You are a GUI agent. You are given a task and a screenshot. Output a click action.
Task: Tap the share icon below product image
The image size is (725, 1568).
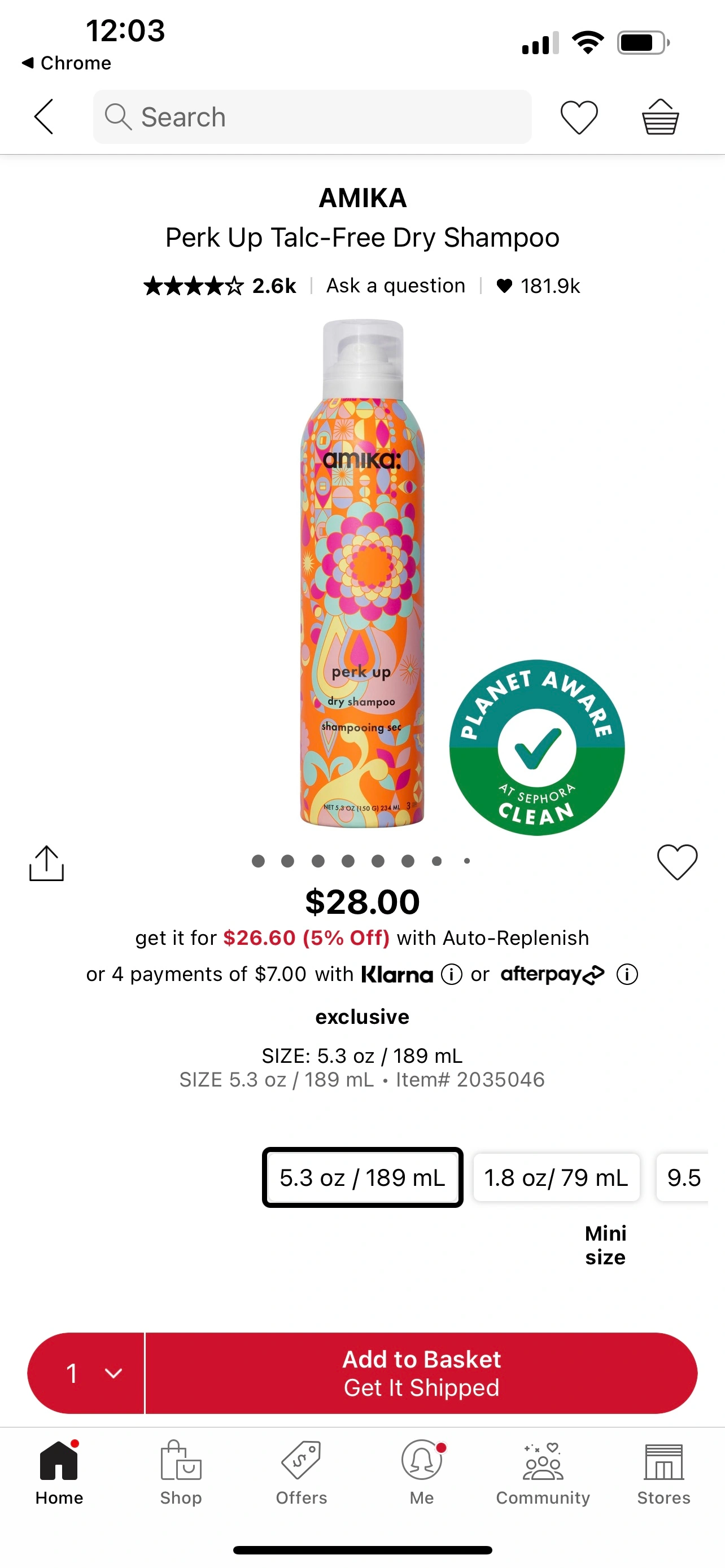click(x=46, y=862)
